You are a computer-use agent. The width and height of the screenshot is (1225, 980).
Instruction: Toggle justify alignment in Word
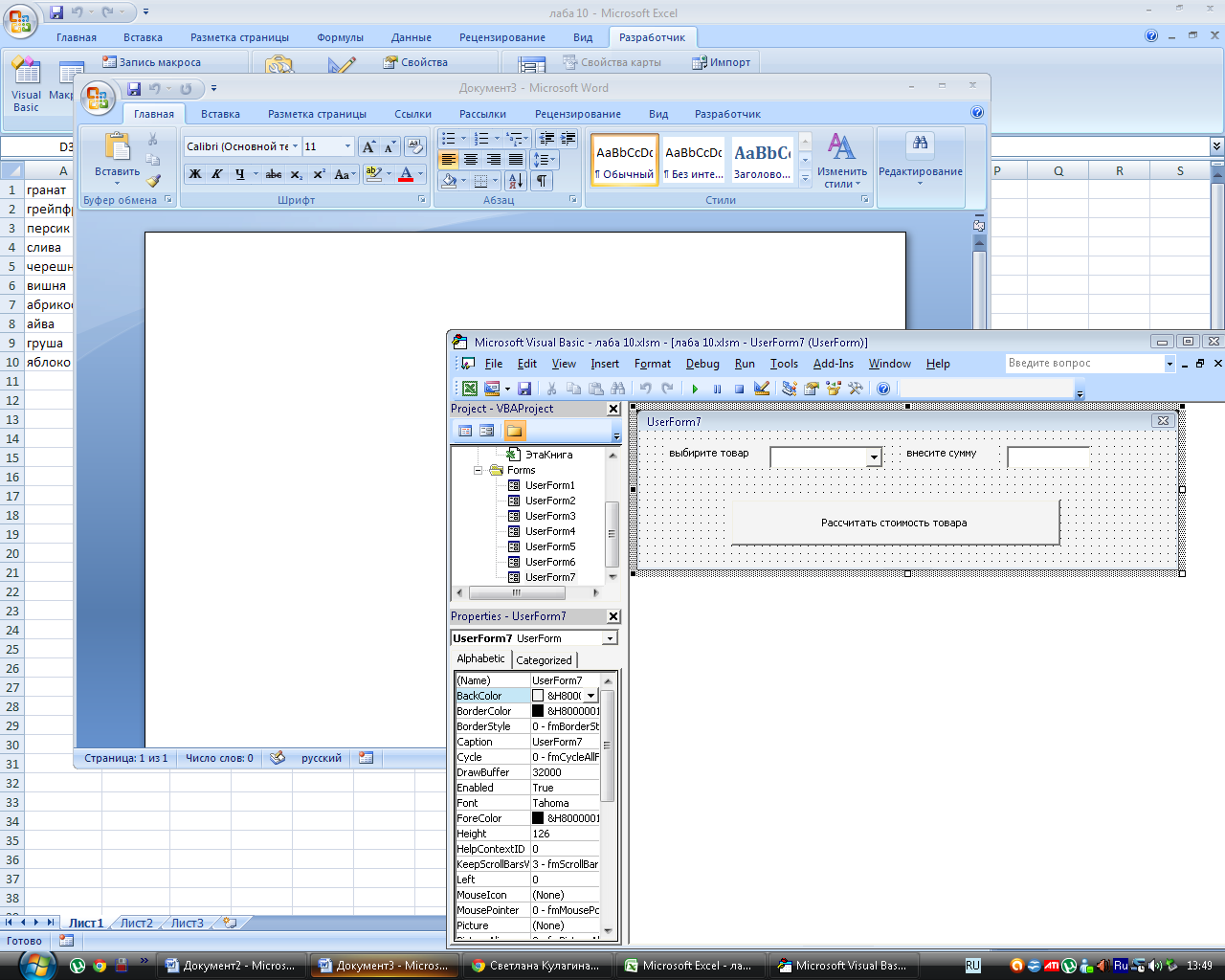[516, 160]
